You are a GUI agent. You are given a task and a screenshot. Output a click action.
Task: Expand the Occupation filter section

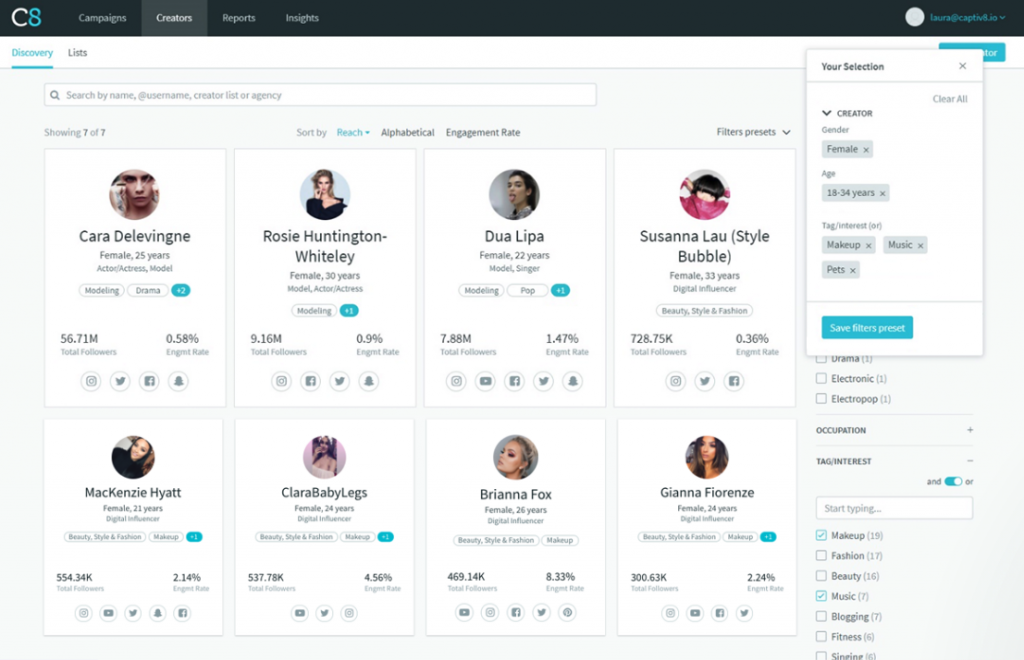coord(969,430)
